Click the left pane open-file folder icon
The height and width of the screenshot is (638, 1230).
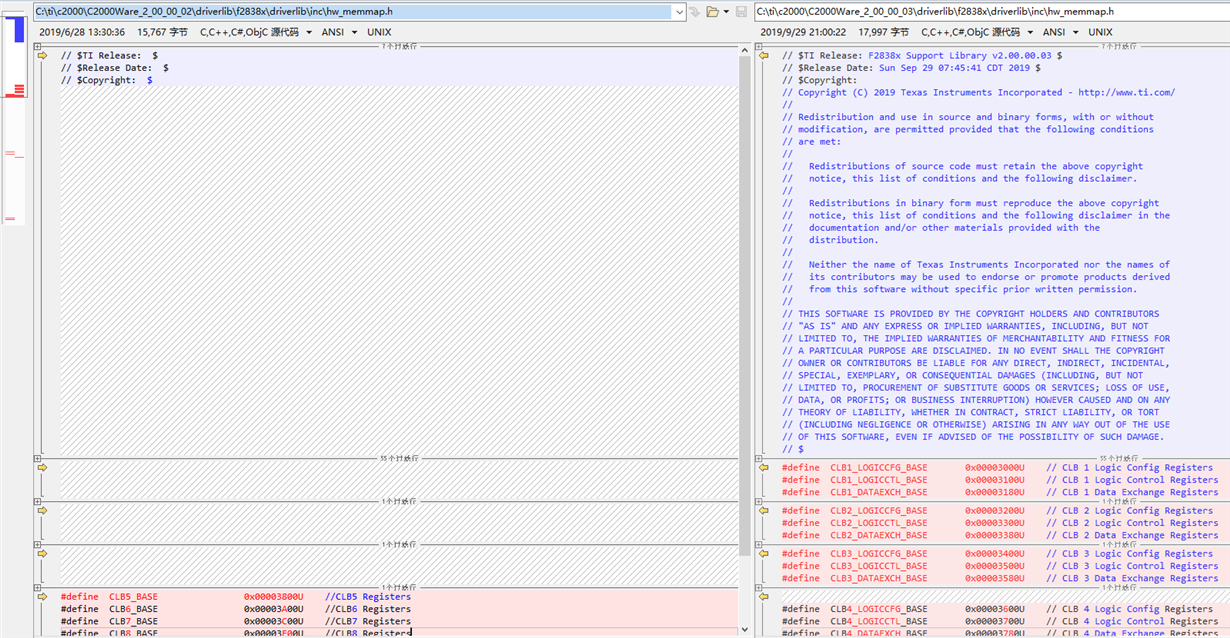[712, 12]
